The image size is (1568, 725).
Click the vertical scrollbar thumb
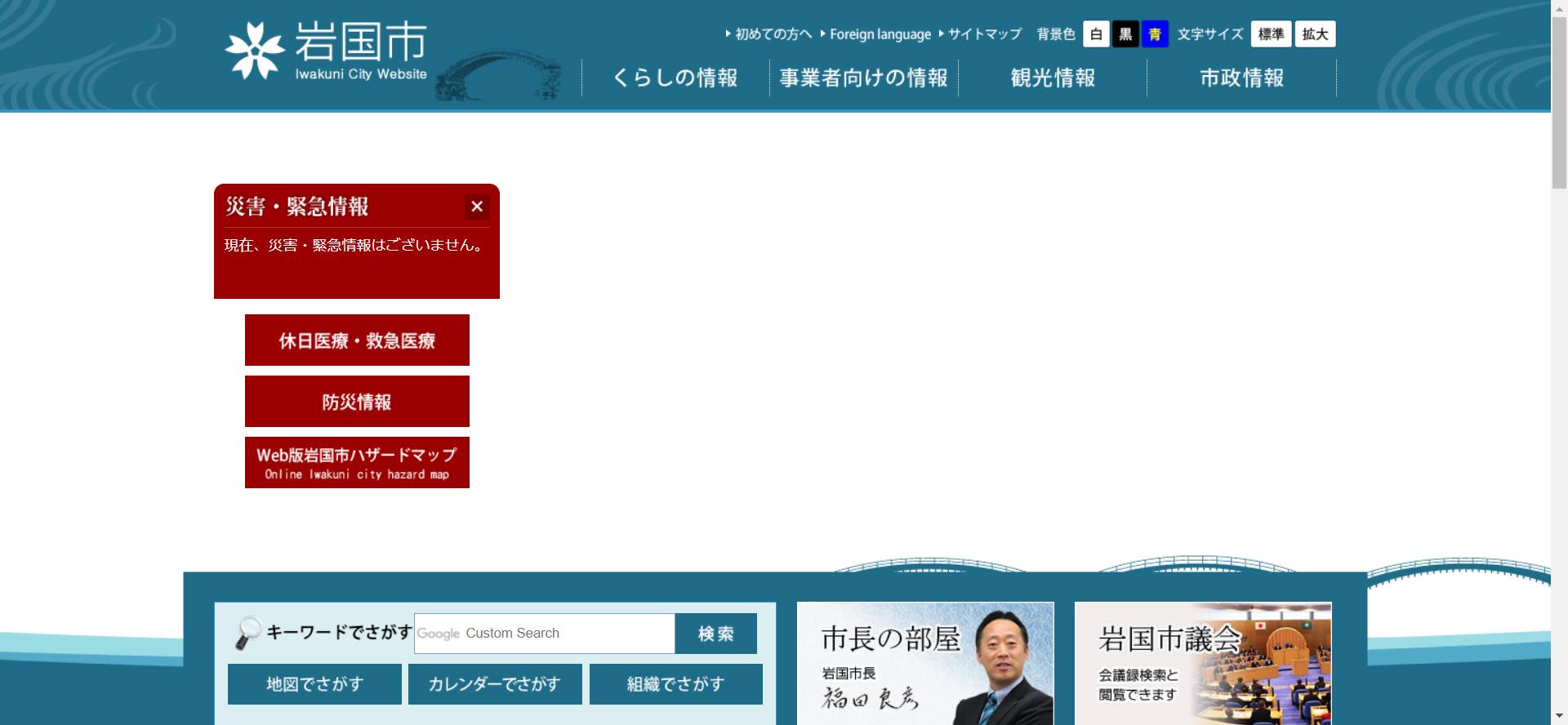point(1559,102)
